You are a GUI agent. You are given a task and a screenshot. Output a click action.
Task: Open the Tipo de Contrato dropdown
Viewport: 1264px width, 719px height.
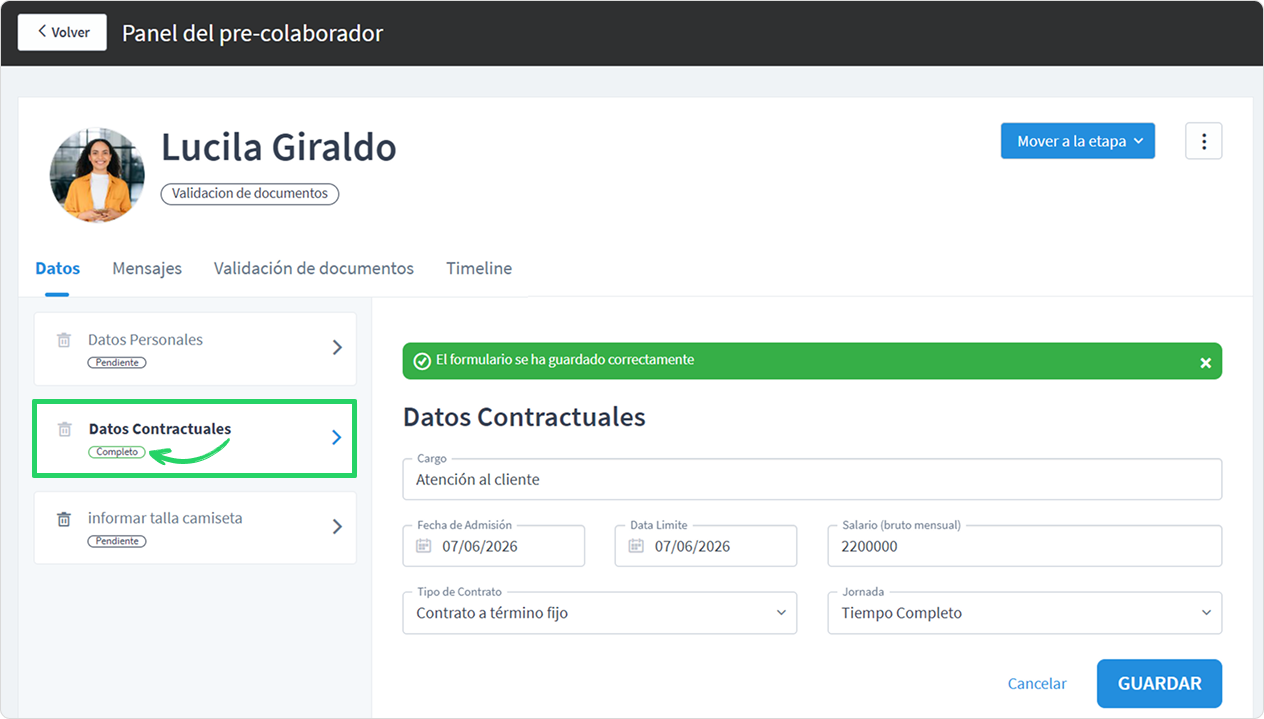[600, 613]
